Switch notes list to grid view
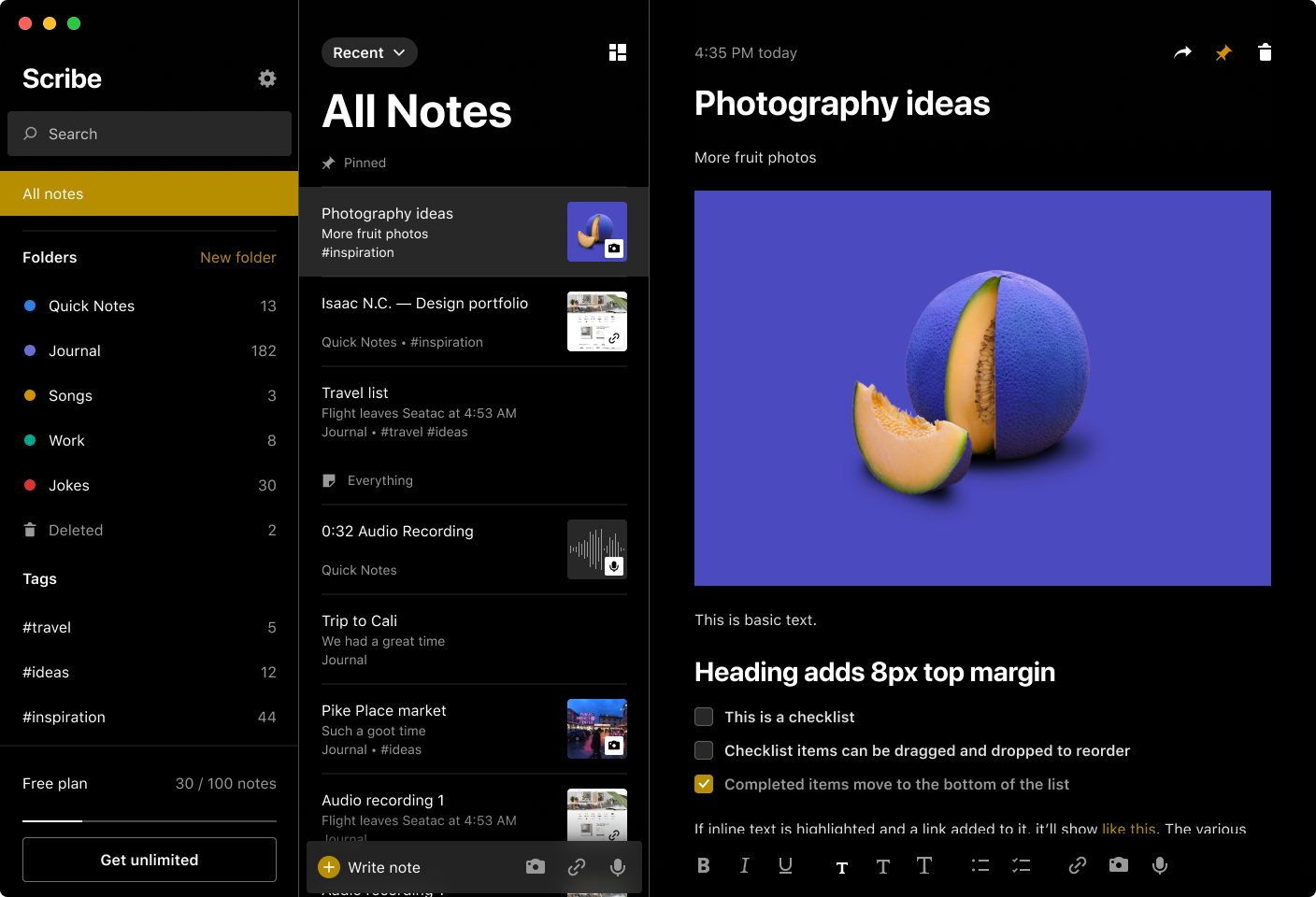Screen dimensions: 1316x897 pos(618,52)
